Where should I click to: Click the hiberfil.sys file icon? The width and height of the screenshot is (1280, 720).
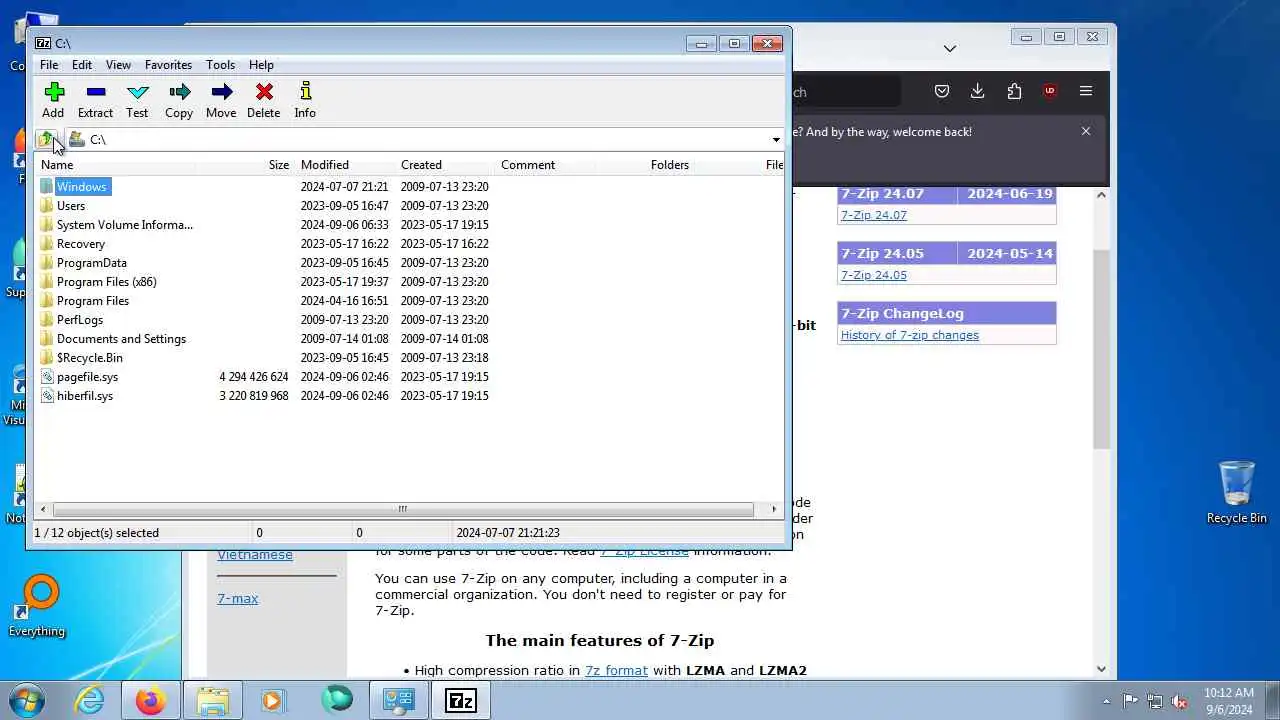47,396
